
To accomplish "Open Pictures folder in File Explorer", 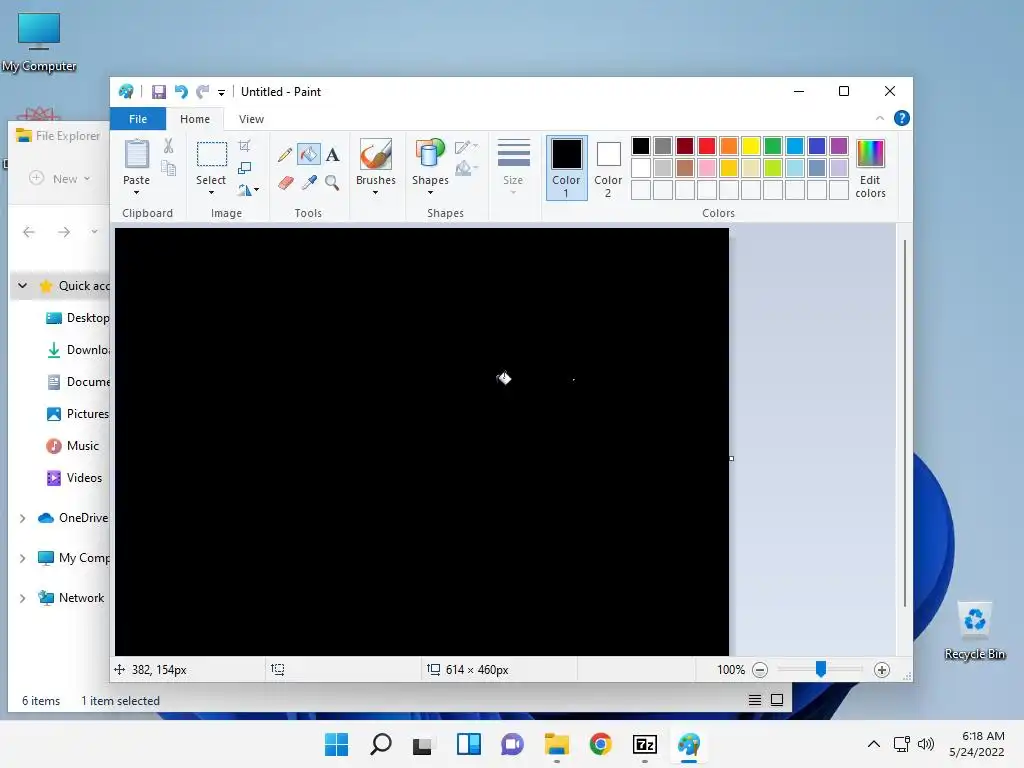I will (77, 413).
